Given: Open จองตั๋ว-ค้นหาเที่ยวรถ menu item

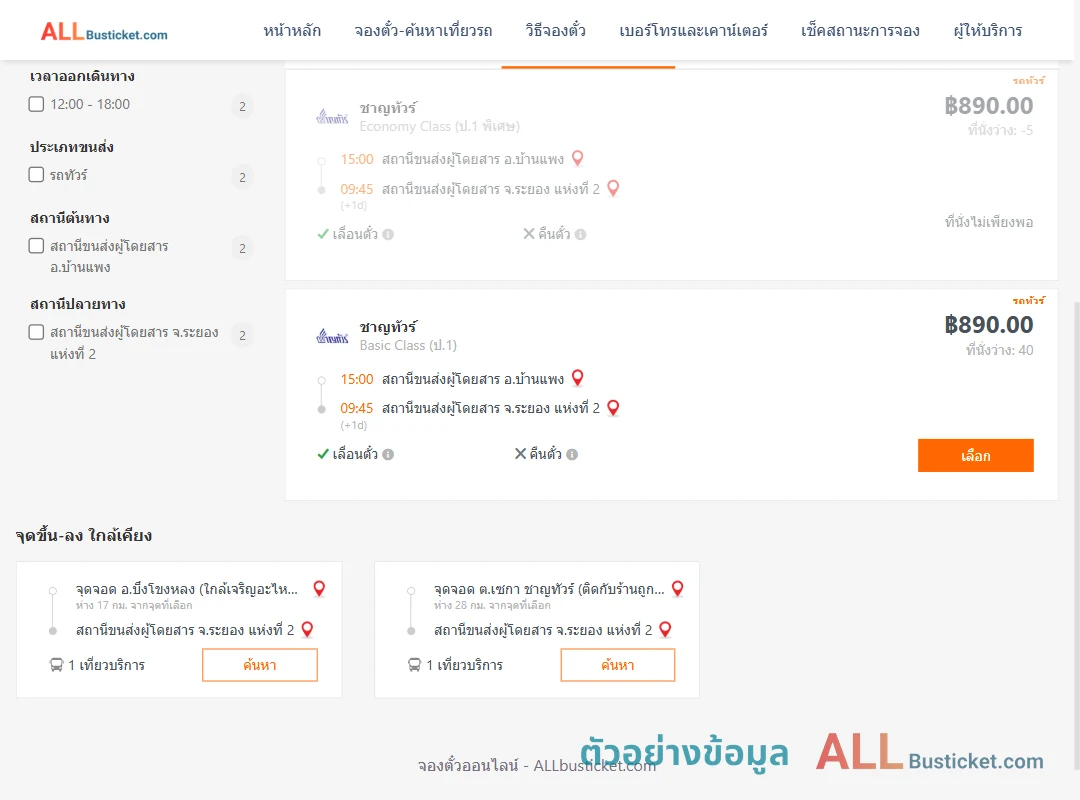Looking at the screenshot, I should (423, 31).
